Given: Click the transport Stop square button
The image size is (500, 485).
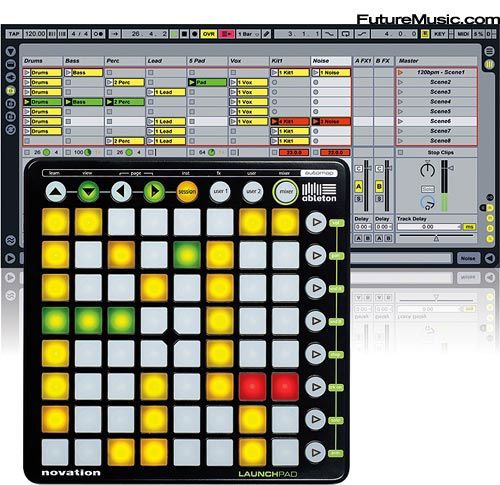Looking at the screenshot, I should pos(184,34).
